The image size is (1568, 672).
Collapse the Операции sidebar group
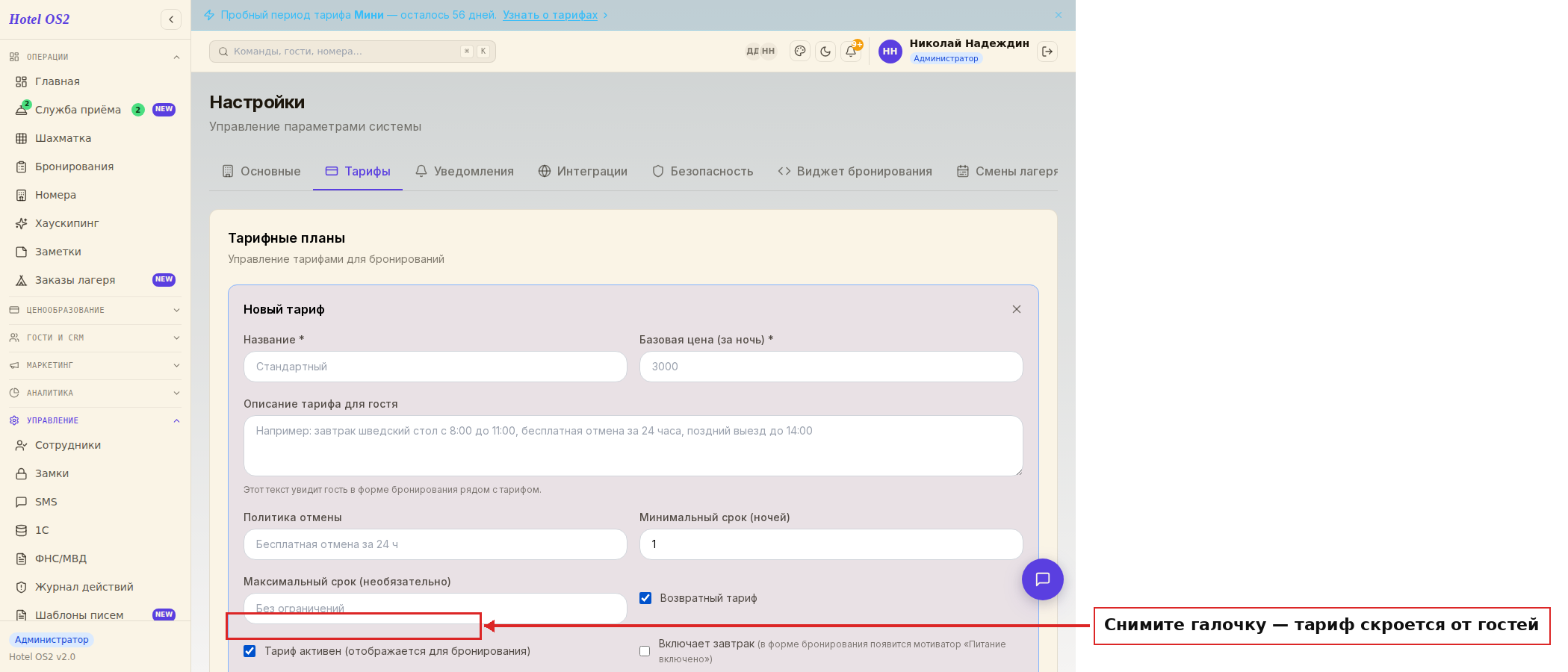(95, 57)
